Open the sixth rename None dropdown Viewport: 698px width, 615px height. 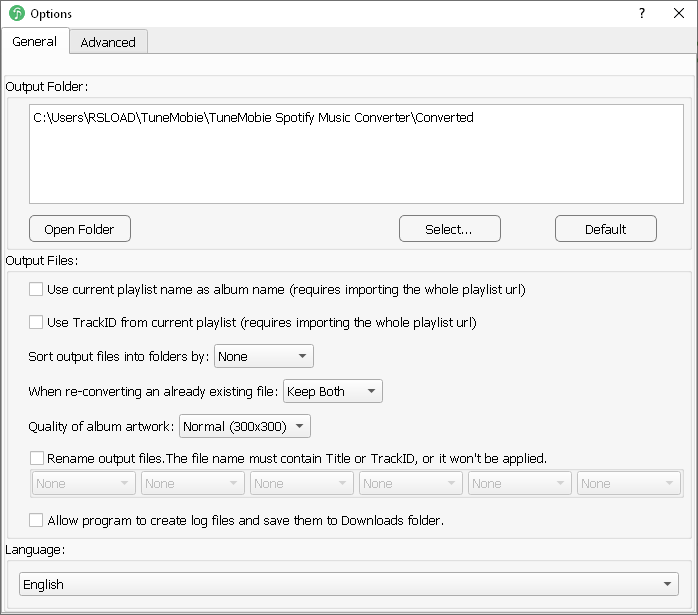pos(629,483)
